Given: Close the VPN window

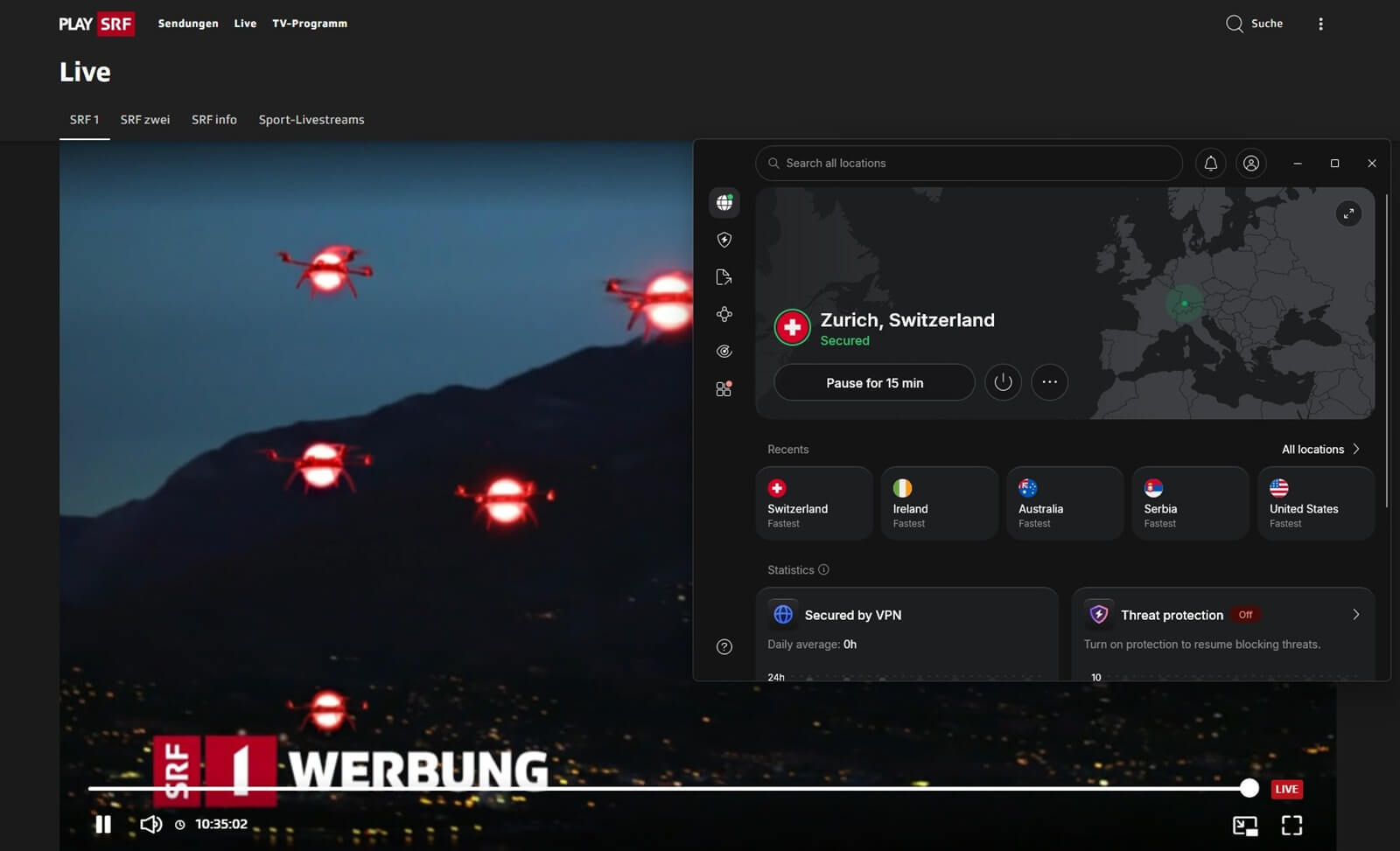Looking at the screenshot, I should 1372,164.
